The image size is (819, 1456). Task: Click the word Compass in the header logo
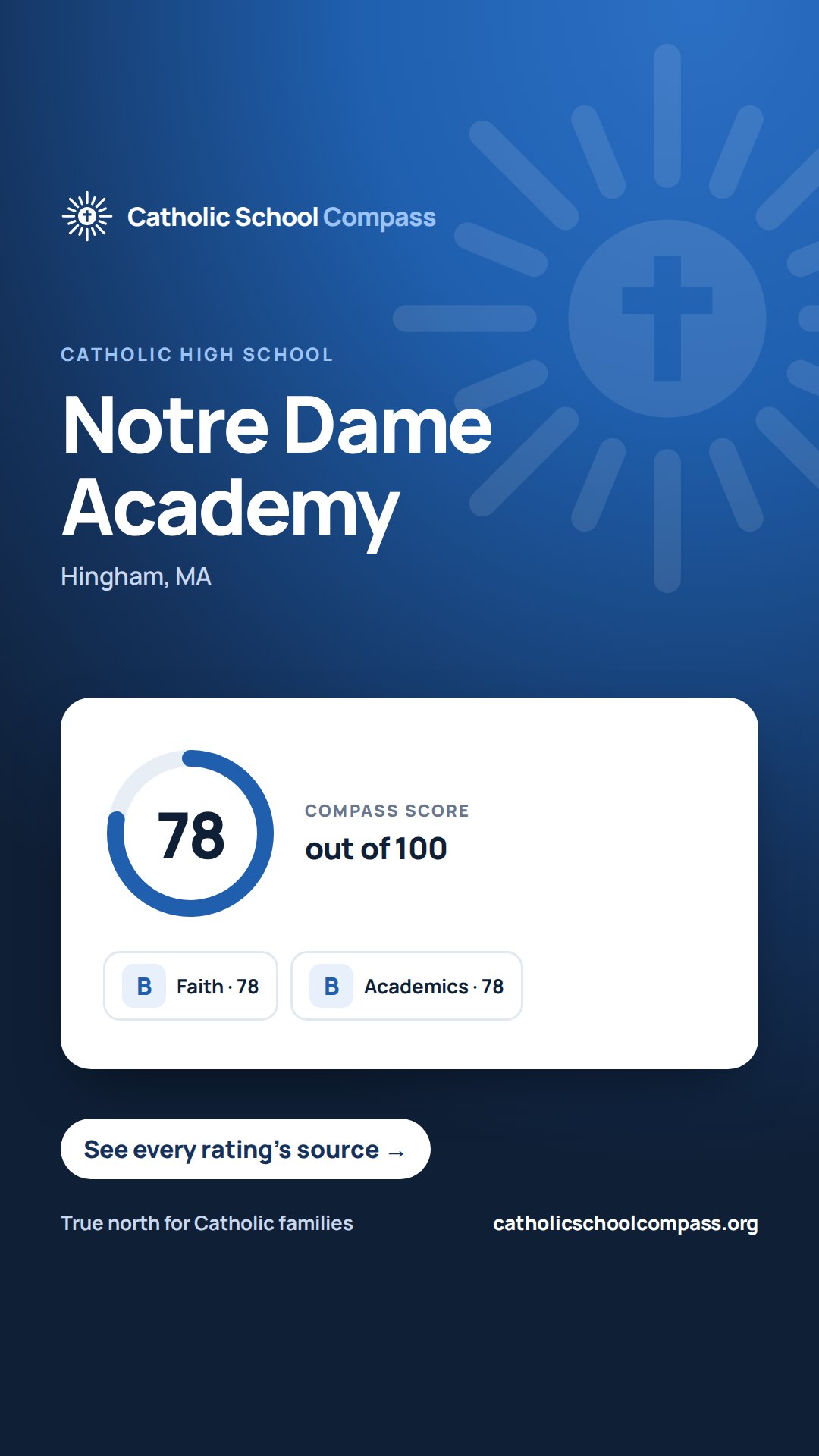[x=379, y=218]
